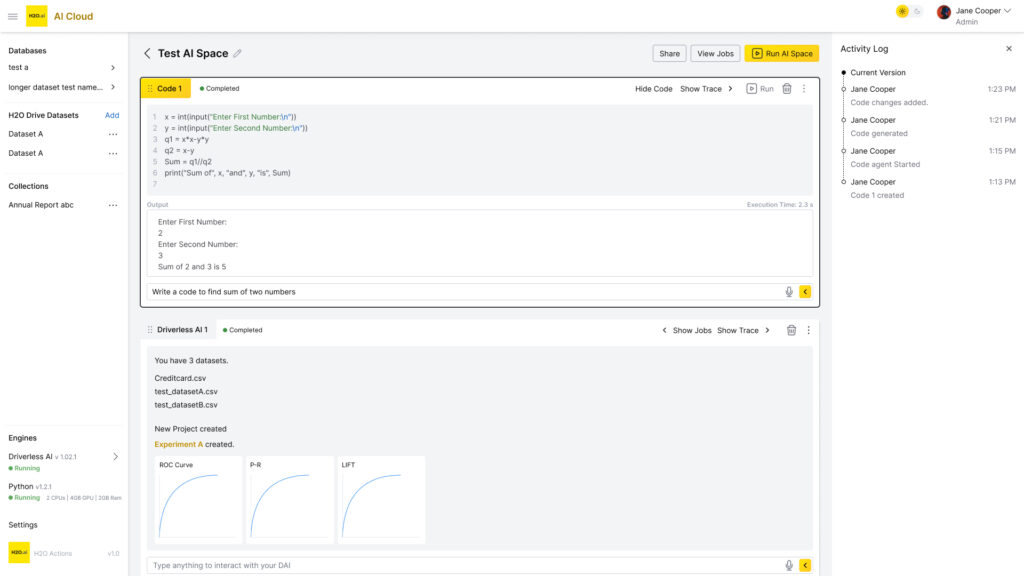Screen dimensions: 1024x576
Task: Click the Run AI Space button
Action: click(x=781, y=54)
